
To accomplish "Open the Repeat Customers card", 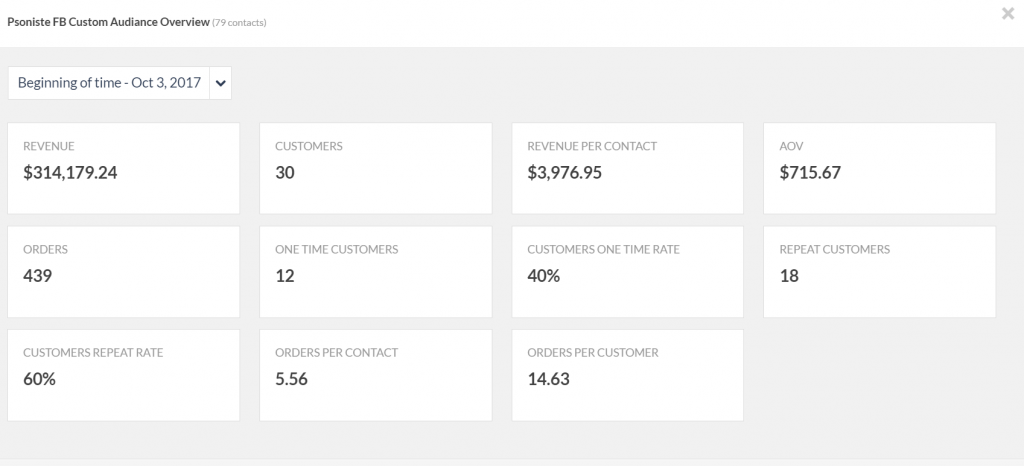I will pos(879,271).
